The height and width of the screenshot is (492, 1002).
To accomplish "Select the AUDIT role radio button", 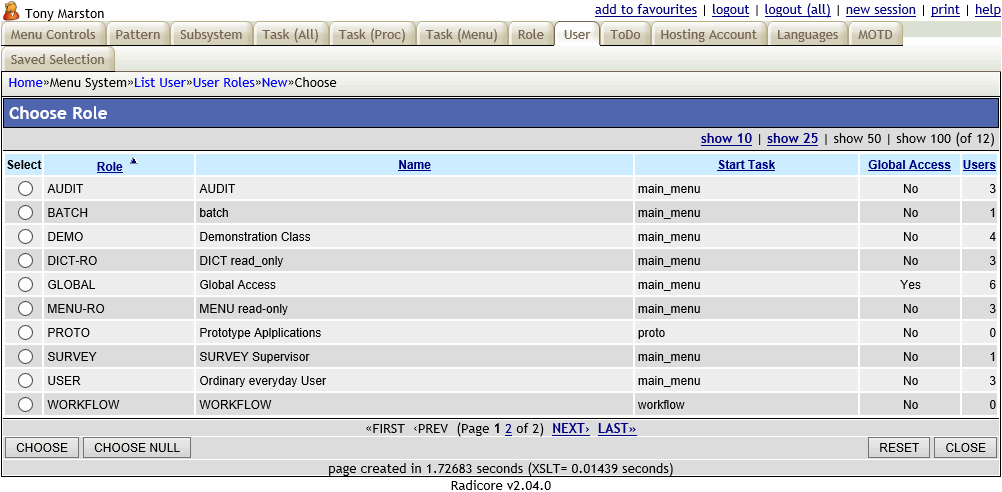I will (25, 189).
